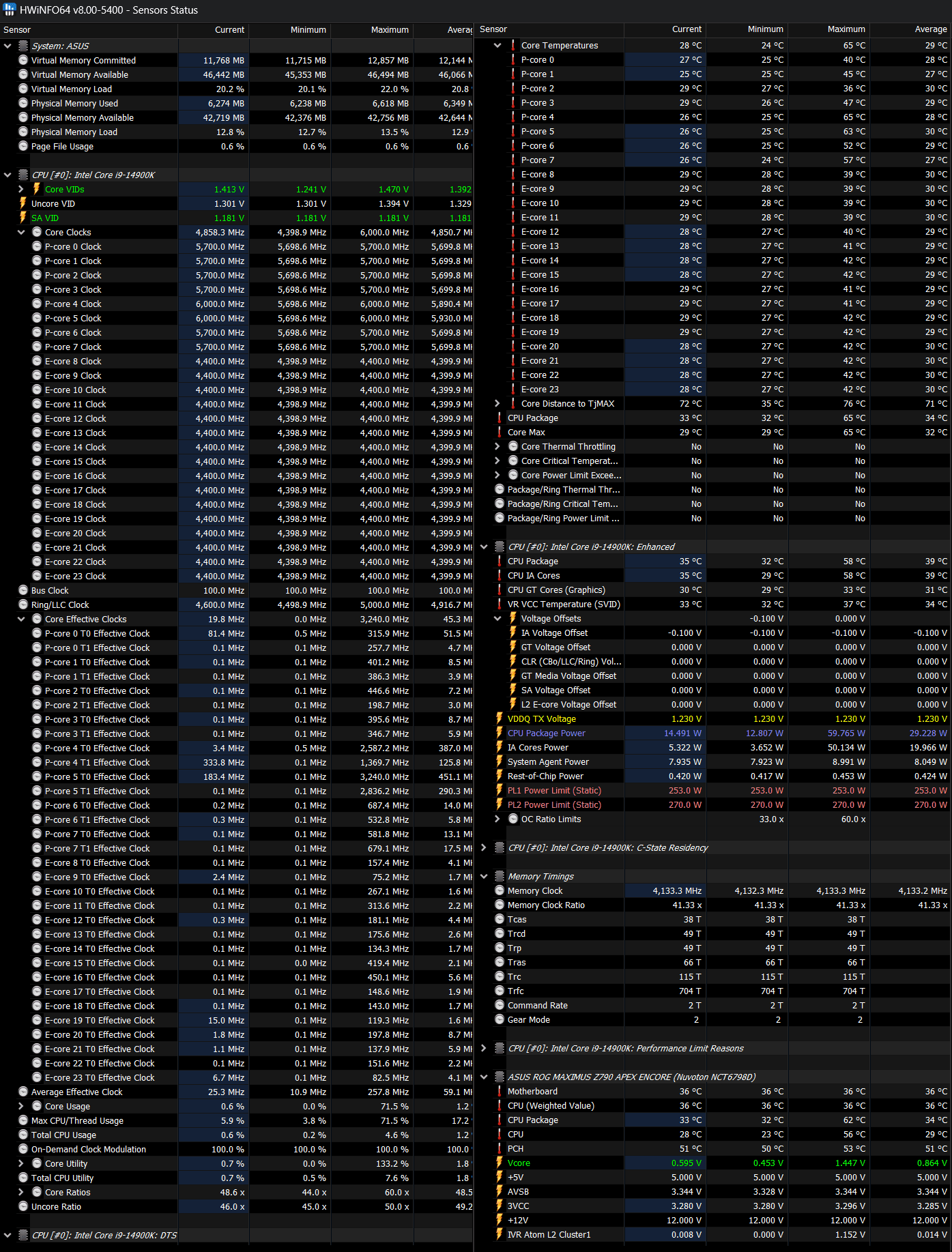This screenshot has width=952, height=1252.
Task: Select the P-core 4 Clock row
Action: pyautogui.click(x=237, y=304)
